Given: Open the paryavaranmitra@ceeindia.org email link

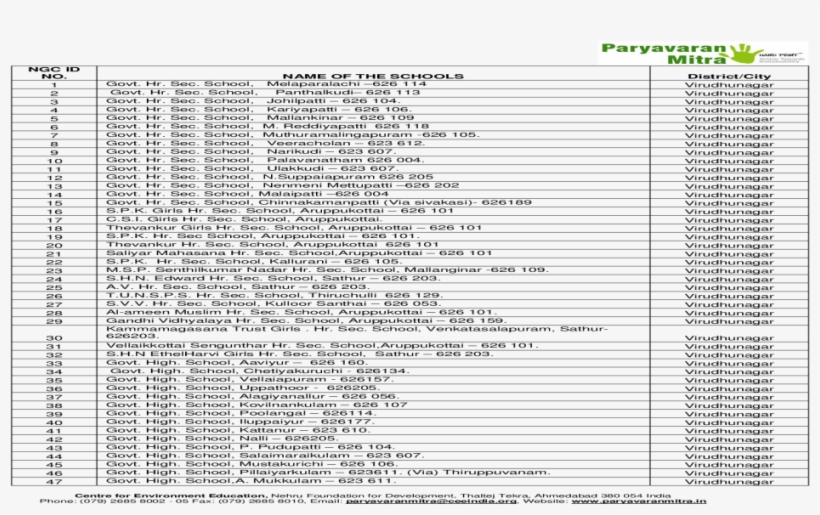Looking at the screenshot, I should click(x=431, y=501).
